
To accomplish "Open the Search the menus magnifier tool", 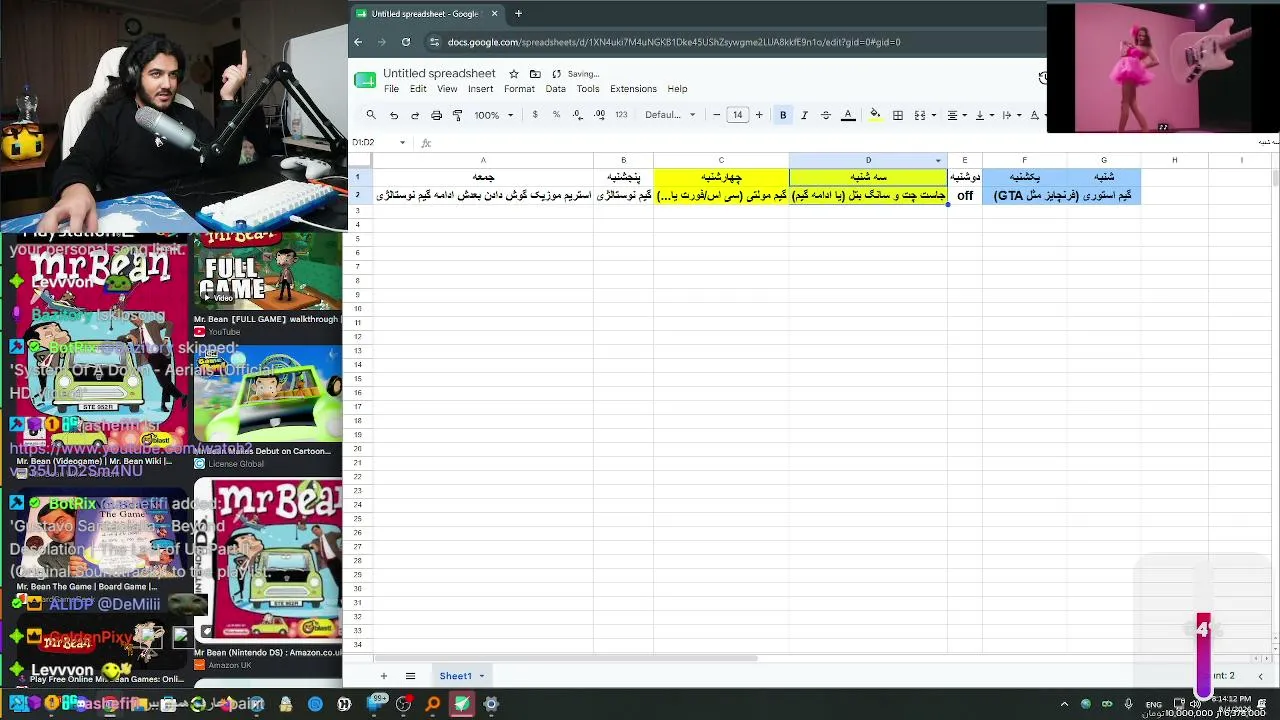I will pos(371,115).
